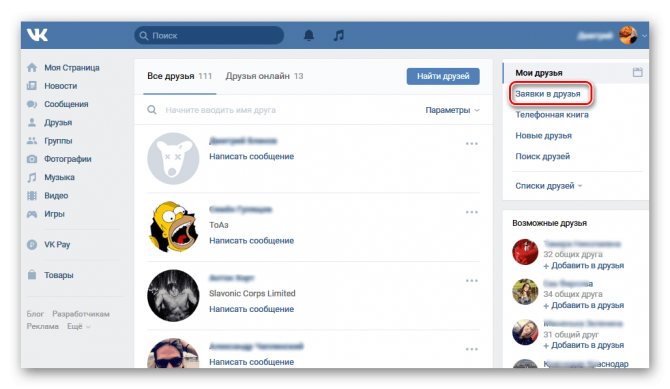Open avatar of suggested friend with 31 общий друг
The image size is (670, 389).
pos(525,332)
